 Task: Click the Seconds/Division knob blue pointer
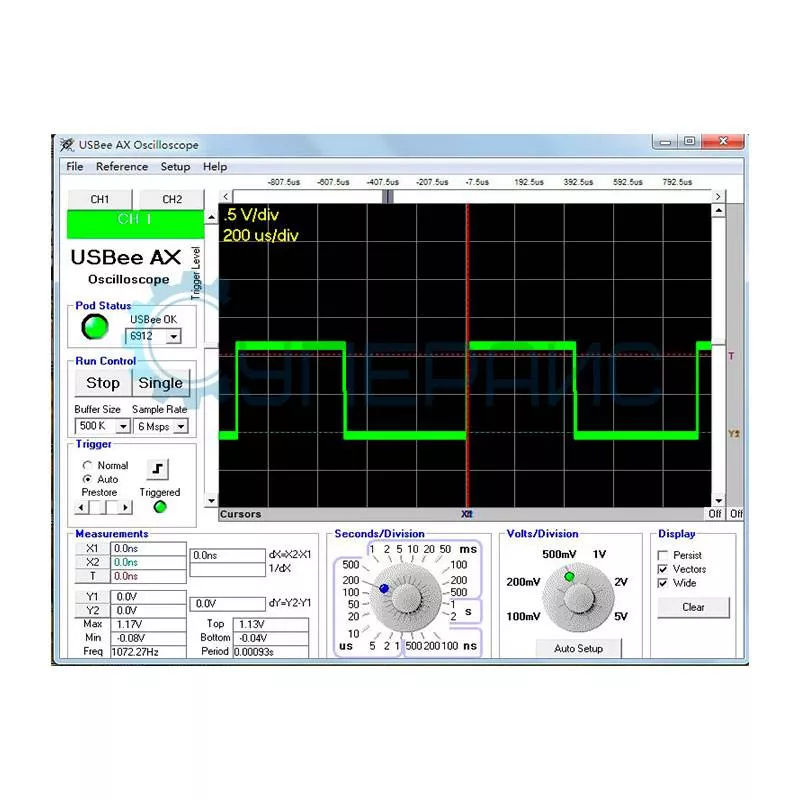click(384, 588)
